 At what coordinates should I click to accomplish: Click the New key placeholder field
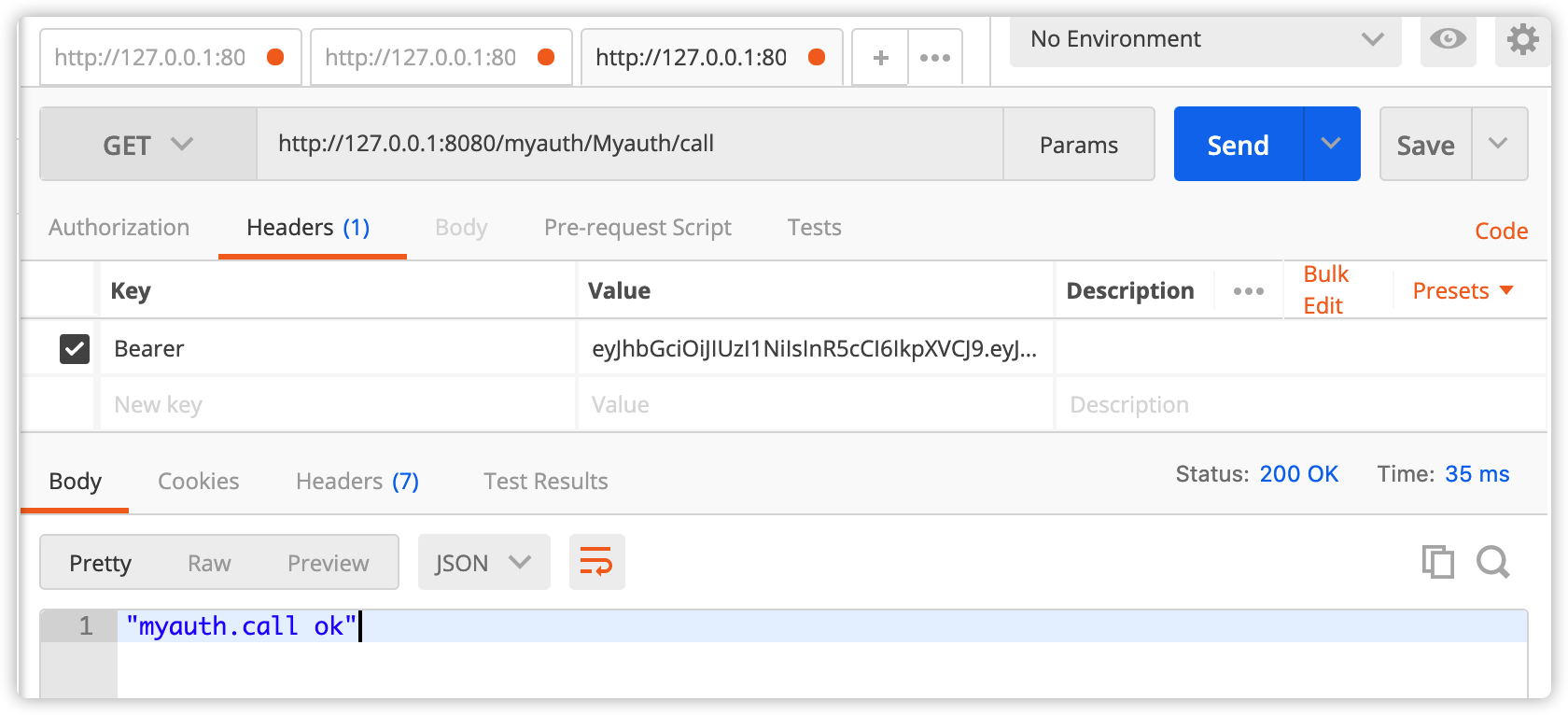click(338, 404)
